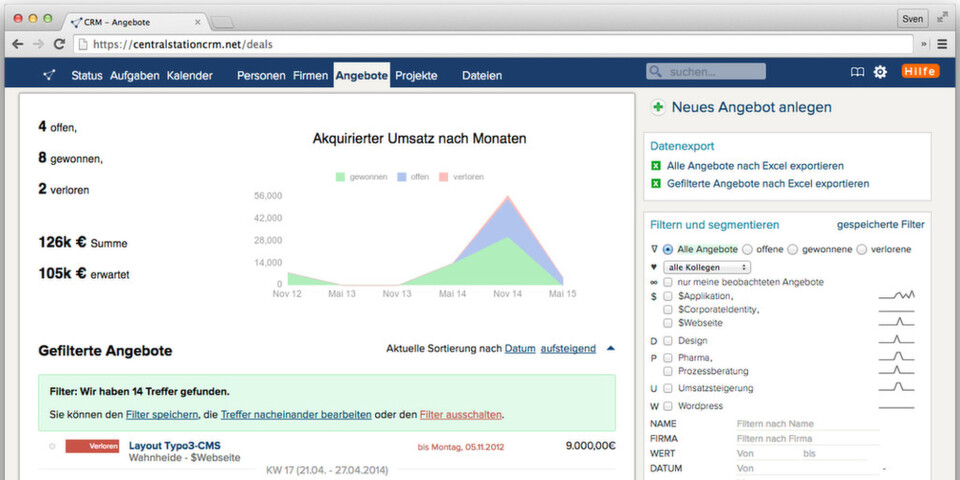
Task: Click the browser extensions overflow chevron
Action: (x=924, y=44)
